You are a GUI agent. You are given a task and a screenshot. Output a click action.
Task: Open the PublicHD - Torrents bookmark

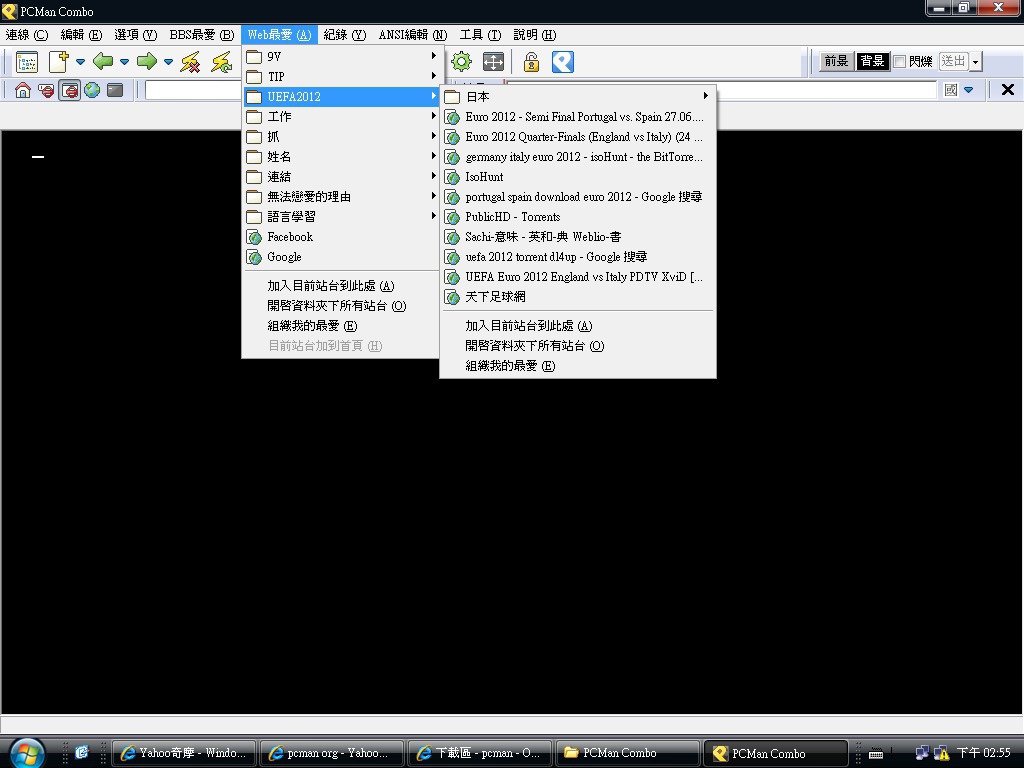pos(578,217)
